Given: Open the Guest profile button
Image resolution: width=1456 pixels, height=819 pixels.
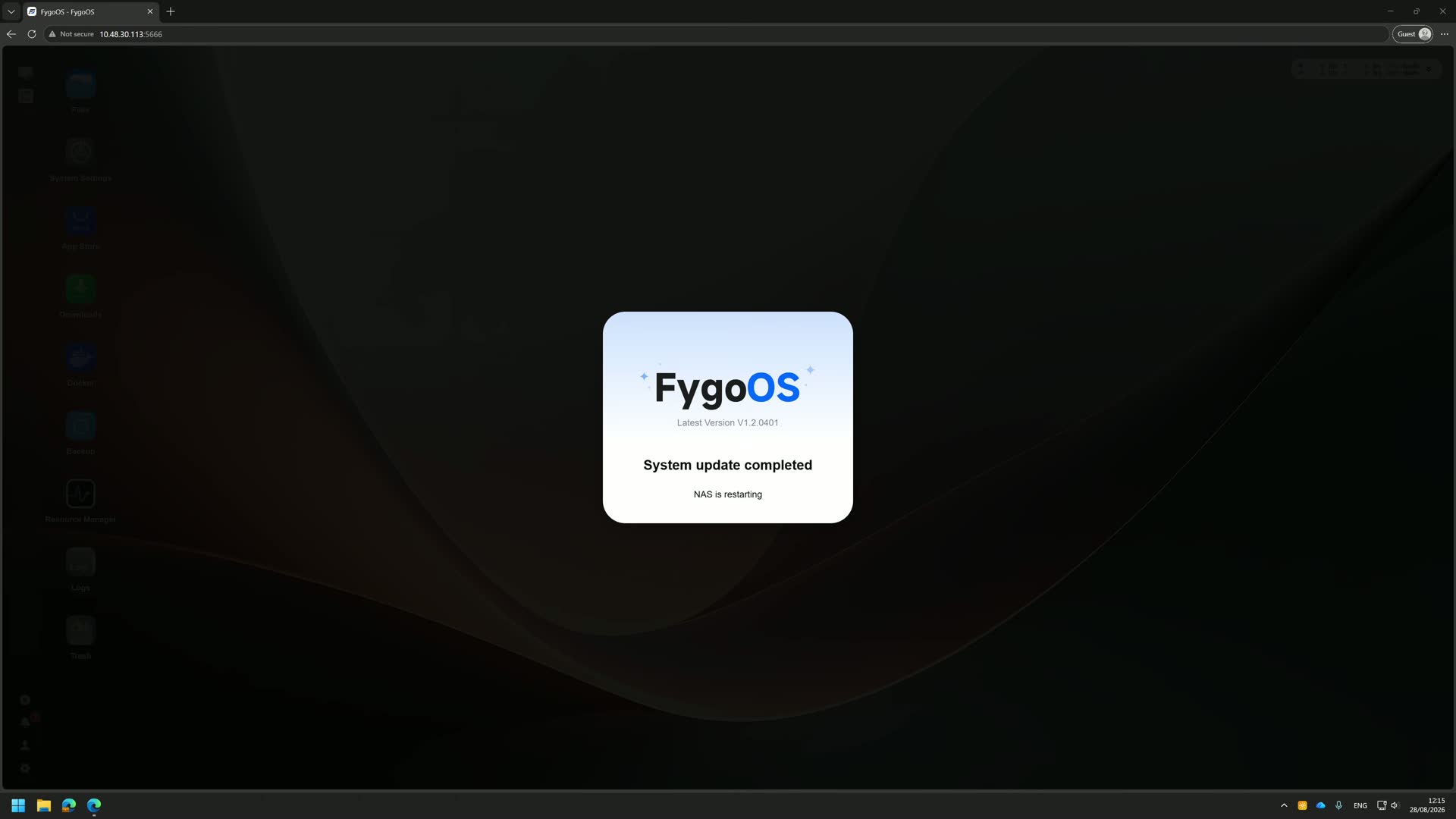Looking at the screenshot, I should point(1413,34).
